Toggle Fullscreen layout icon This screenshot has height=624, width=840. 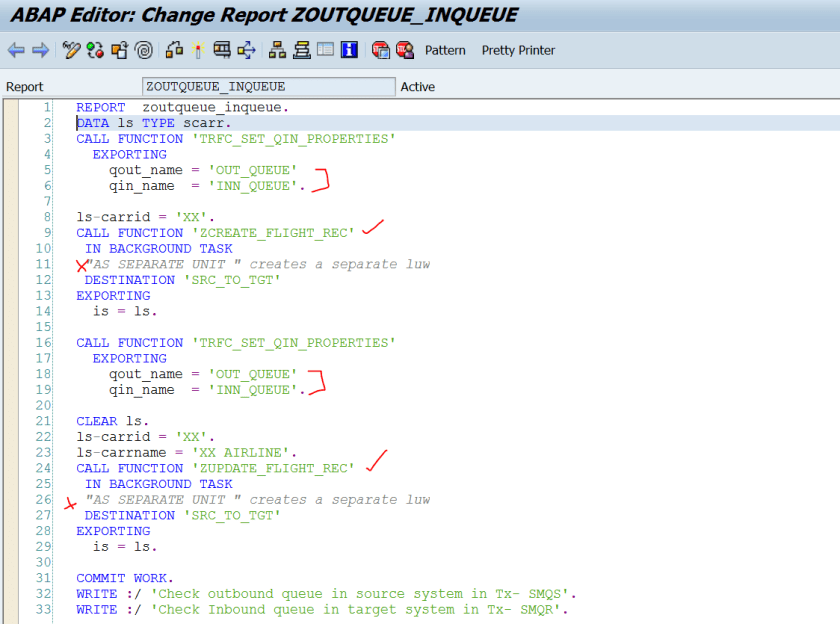325,50
